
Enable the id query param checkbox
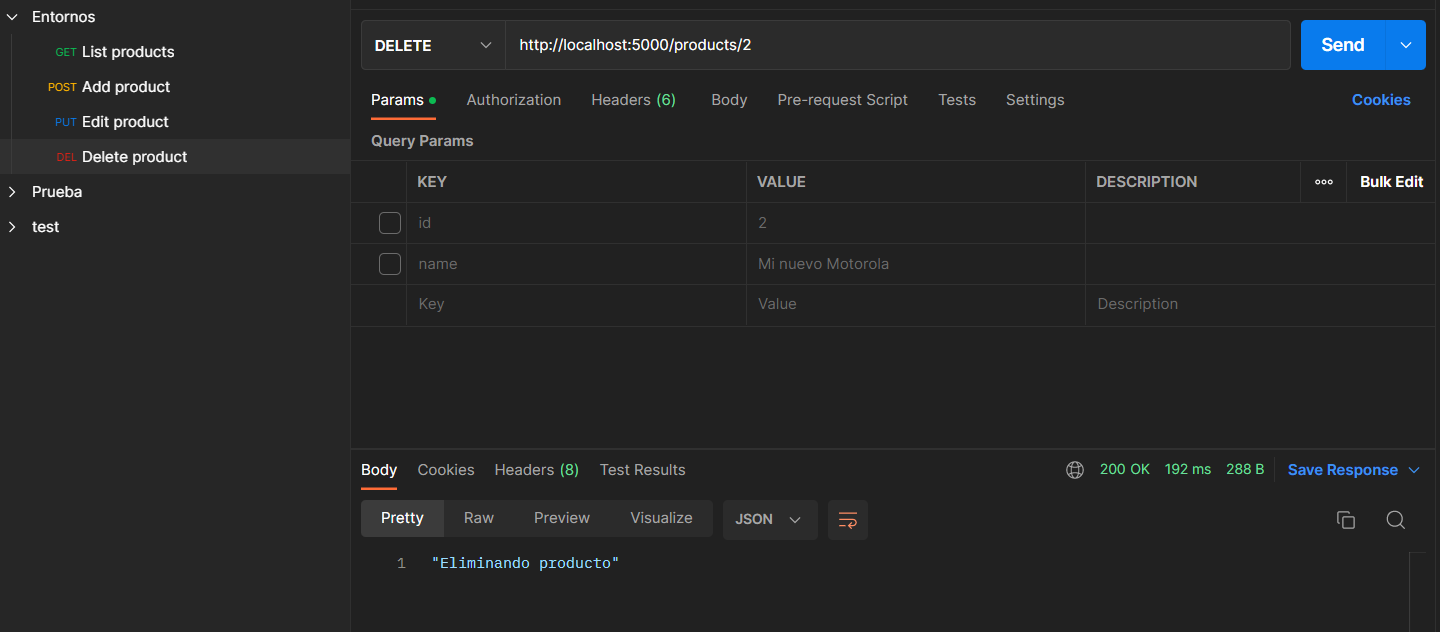390,223
